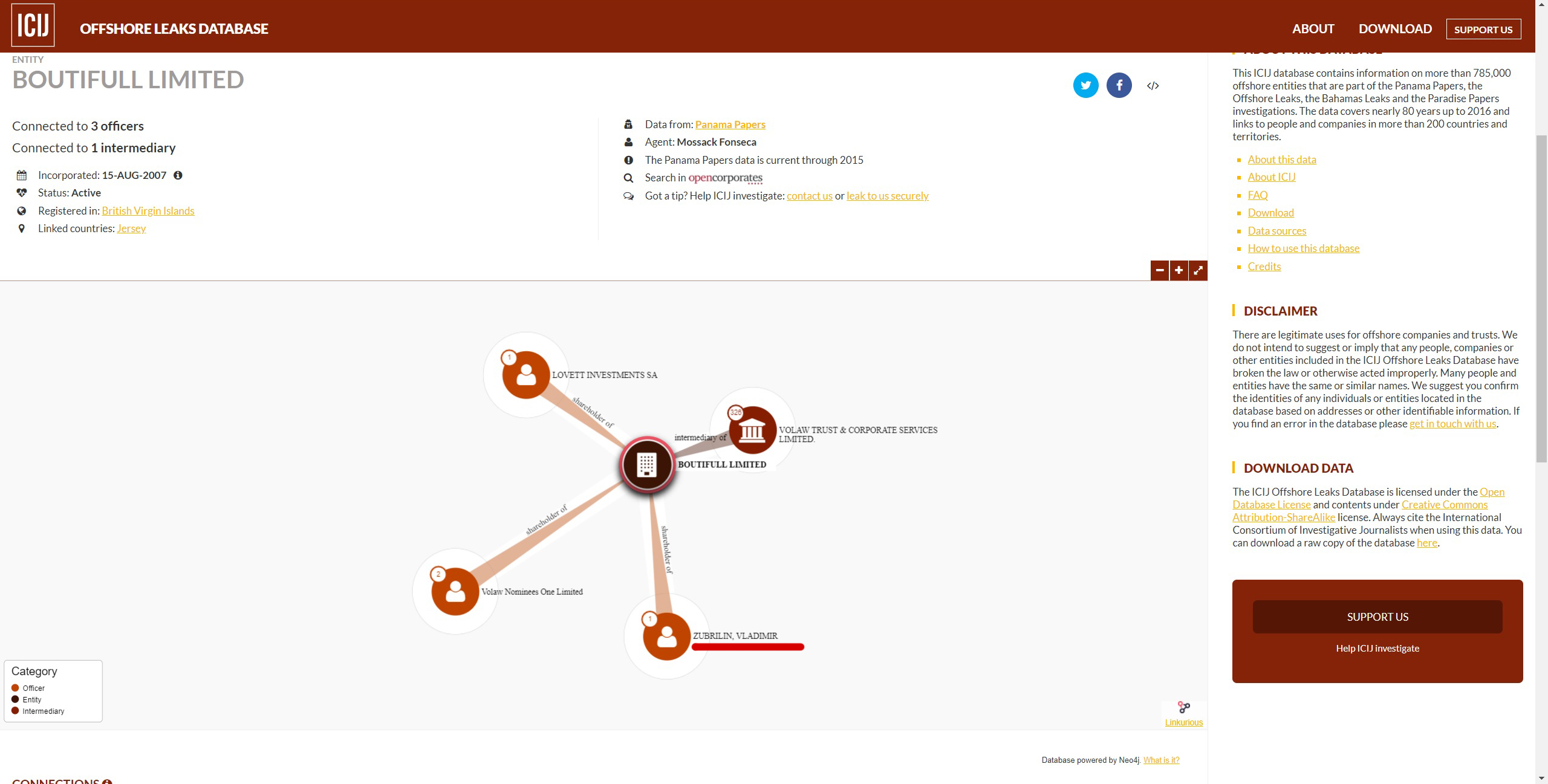Image resolution: width=1548 pixels, height=784 pixels.
Task: Click the speech bubble tip icon
Action: click(x=628, y=196)
